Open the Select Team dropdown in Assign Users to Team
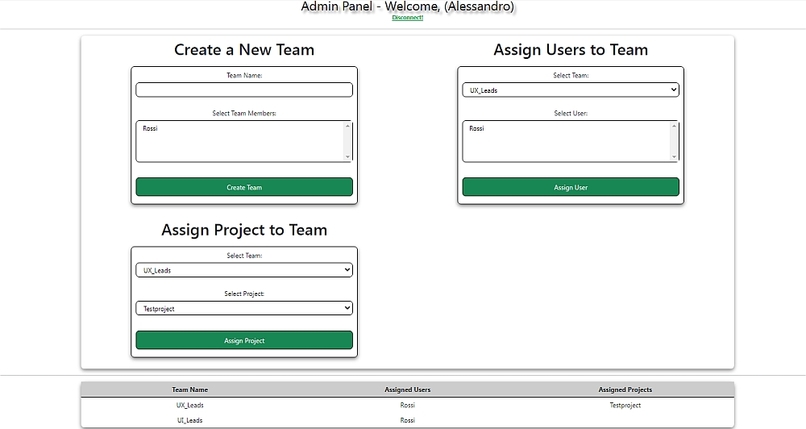Image resolution: width=806 pixels, height=429 pixels. pyautogui.click(x=571, y=90)
